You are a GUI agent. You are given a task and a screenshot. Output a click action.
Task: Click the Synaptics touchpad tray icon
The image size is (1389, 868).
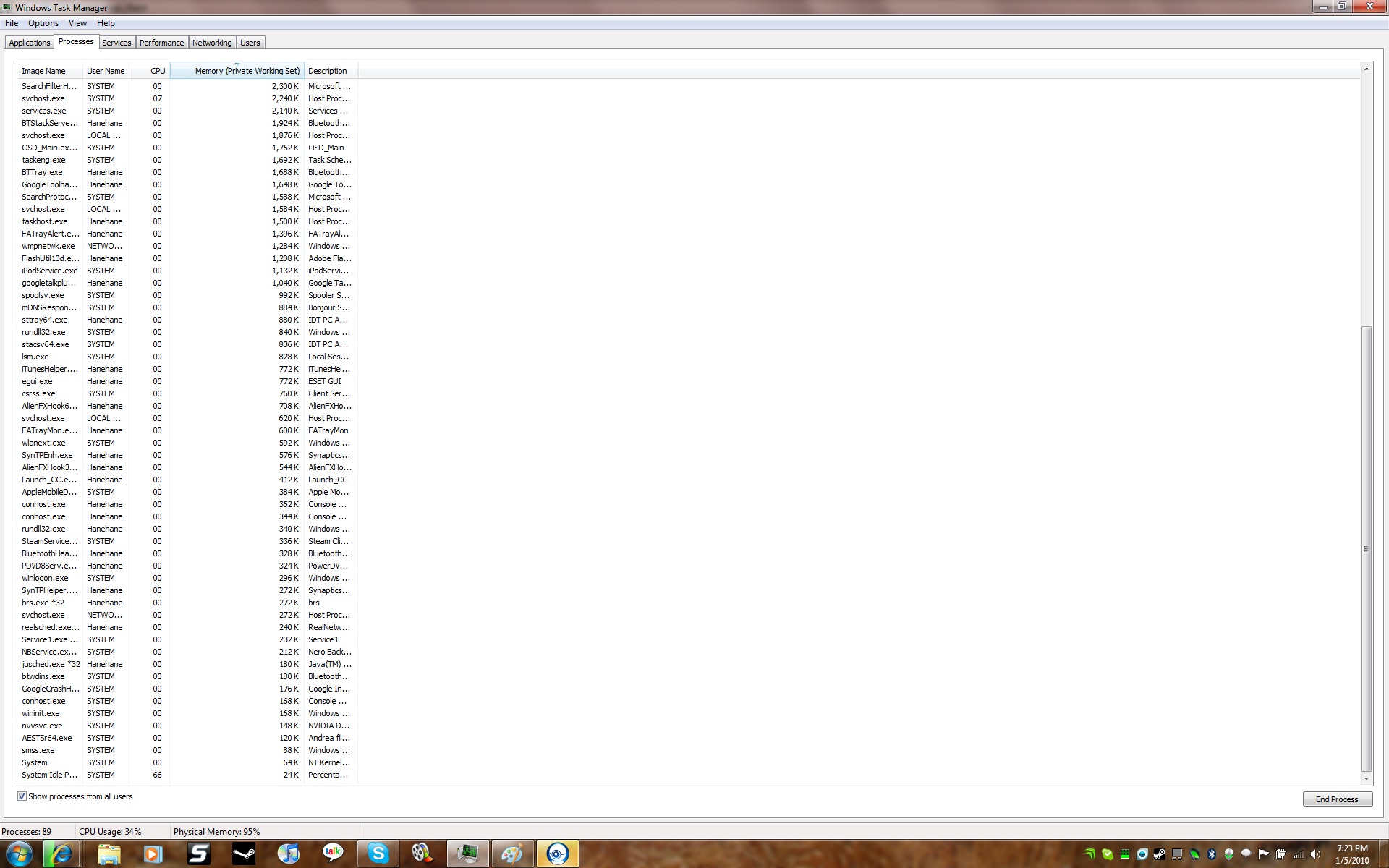pos(1177,854)
